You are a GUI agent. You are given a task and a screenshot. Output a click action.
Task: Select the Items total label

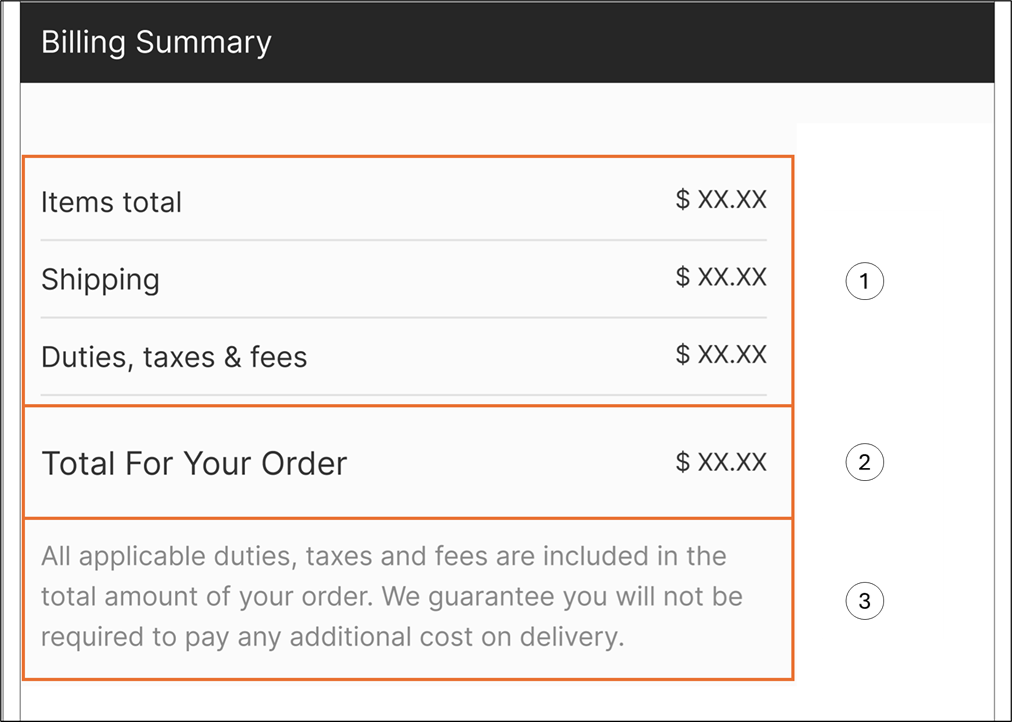coord(111,202)
